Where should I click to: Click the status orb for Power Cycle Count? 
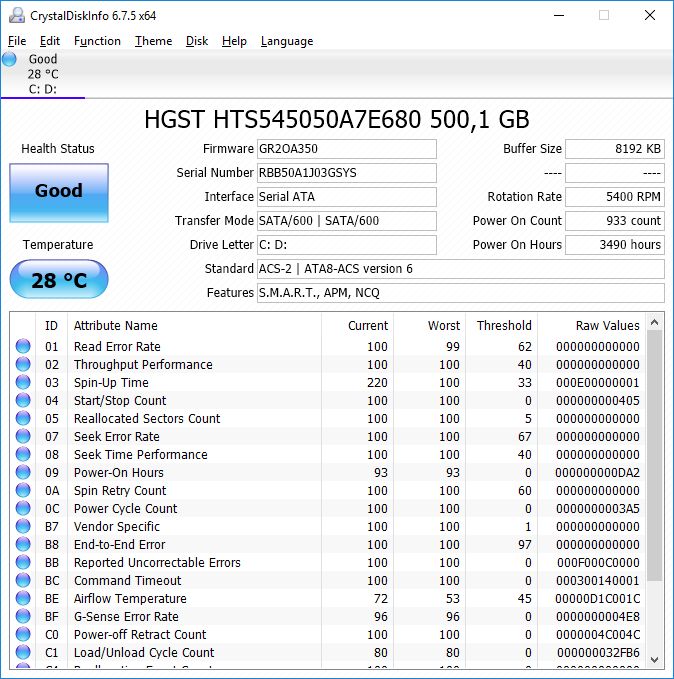[23, 508]
